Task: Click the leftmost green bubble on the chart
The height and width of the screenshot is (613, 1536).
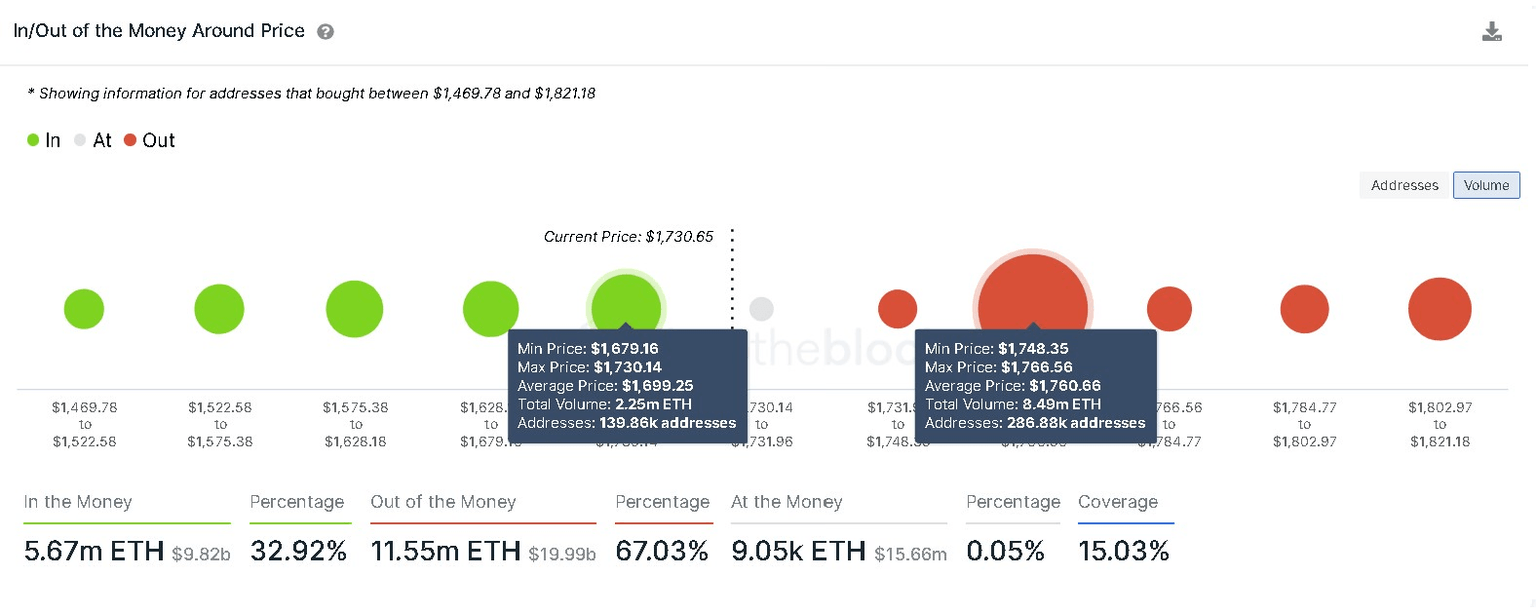Action: pyautogui.click(x=84, y=309)
